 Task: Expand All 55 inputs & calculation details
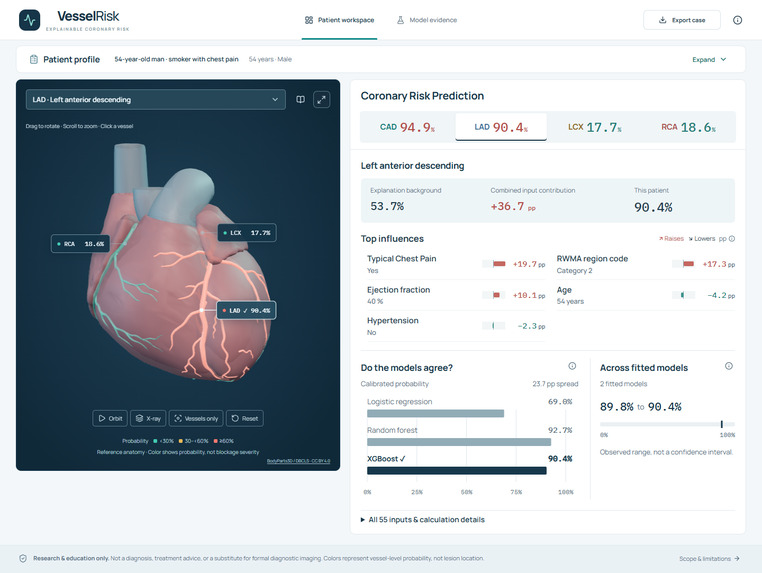(422, 520)
